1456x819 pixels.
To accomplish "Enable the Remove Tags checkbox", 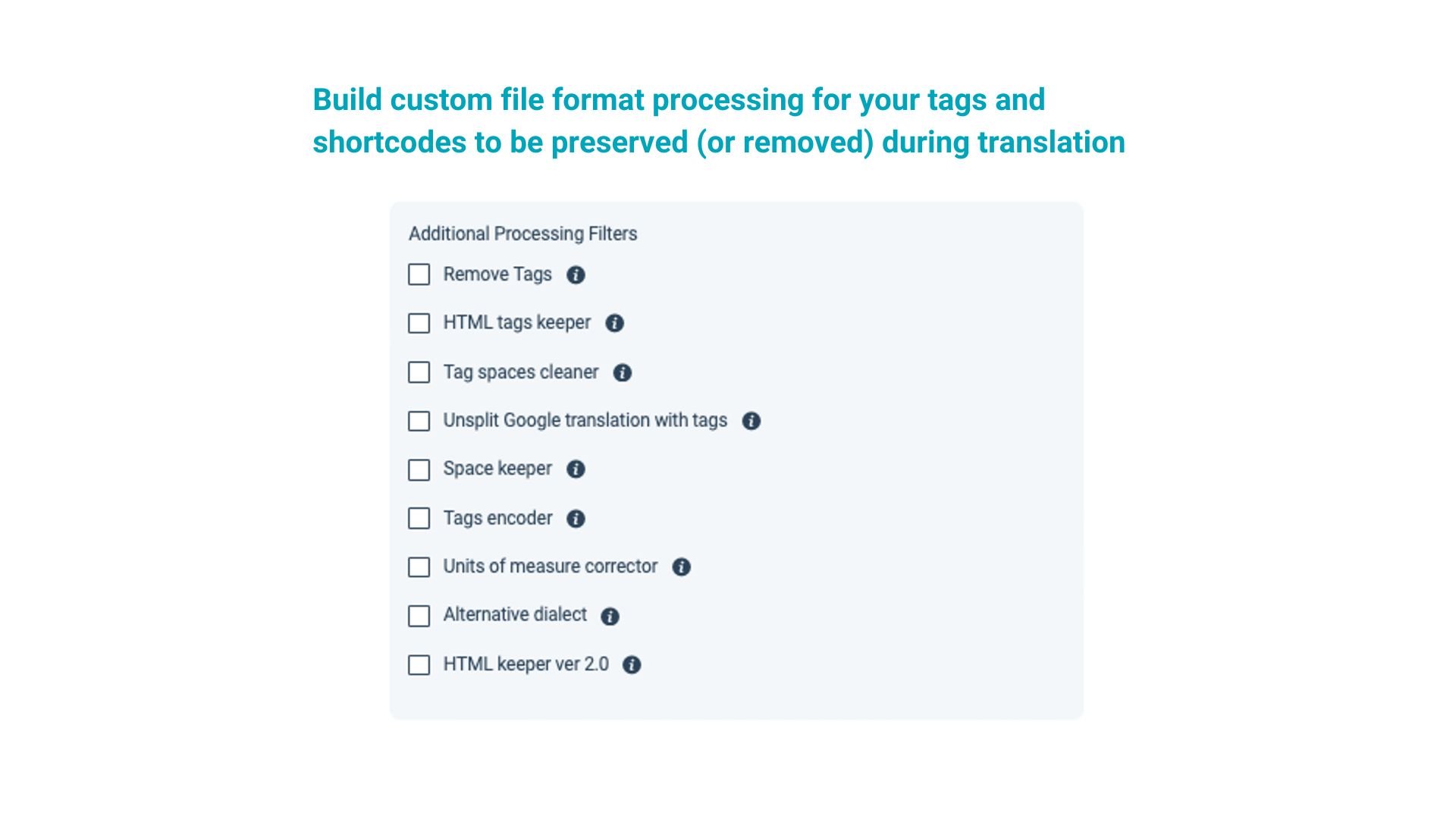I will [419, 275].
